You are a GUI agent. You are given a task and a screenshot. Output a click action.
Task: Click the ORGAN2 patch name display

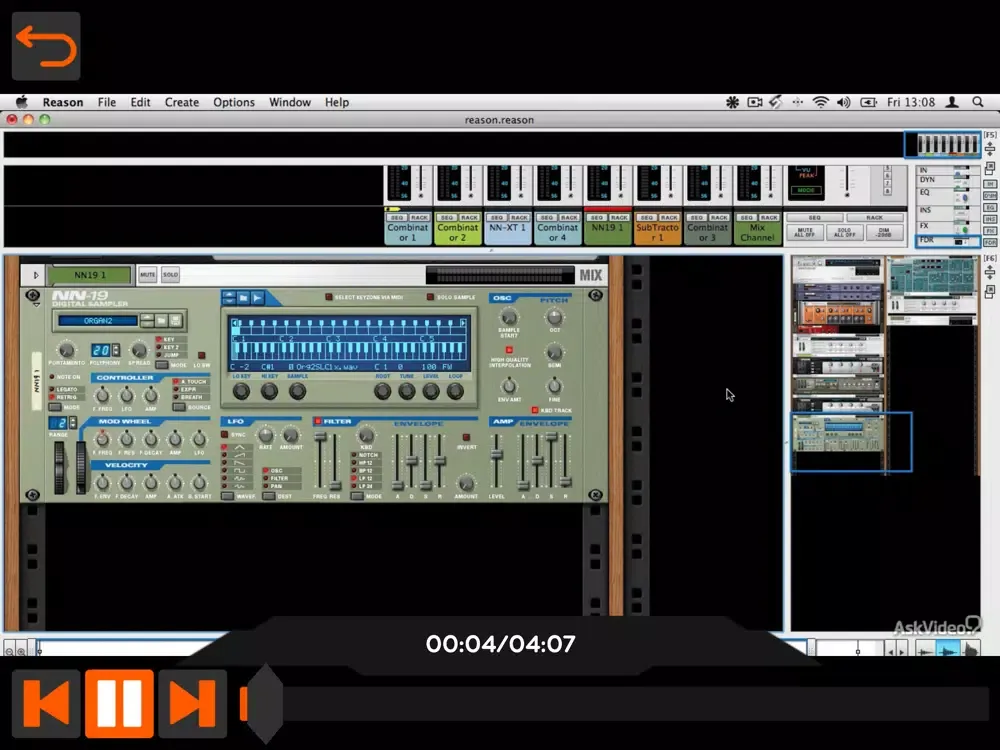[x=98, y=321]
